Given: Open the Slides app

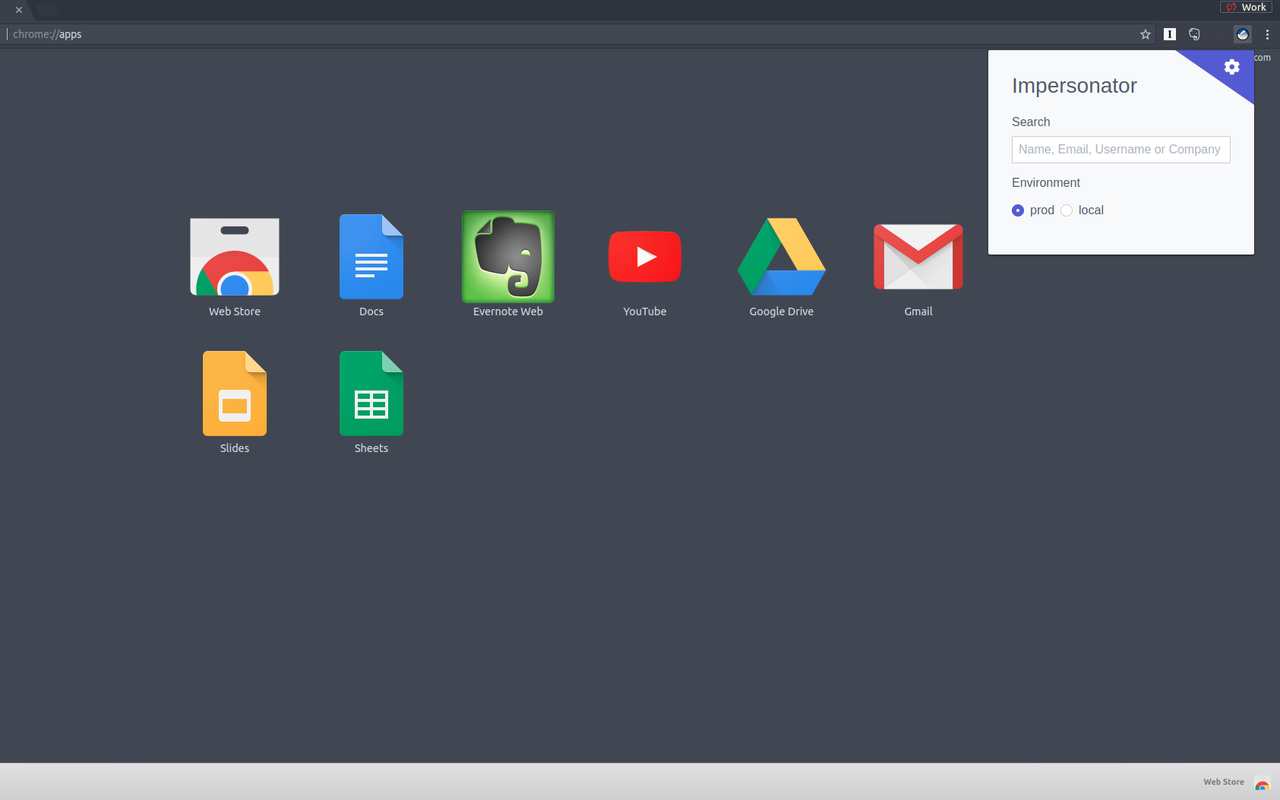Looking at the screenshot, I should tap(234, 393).
